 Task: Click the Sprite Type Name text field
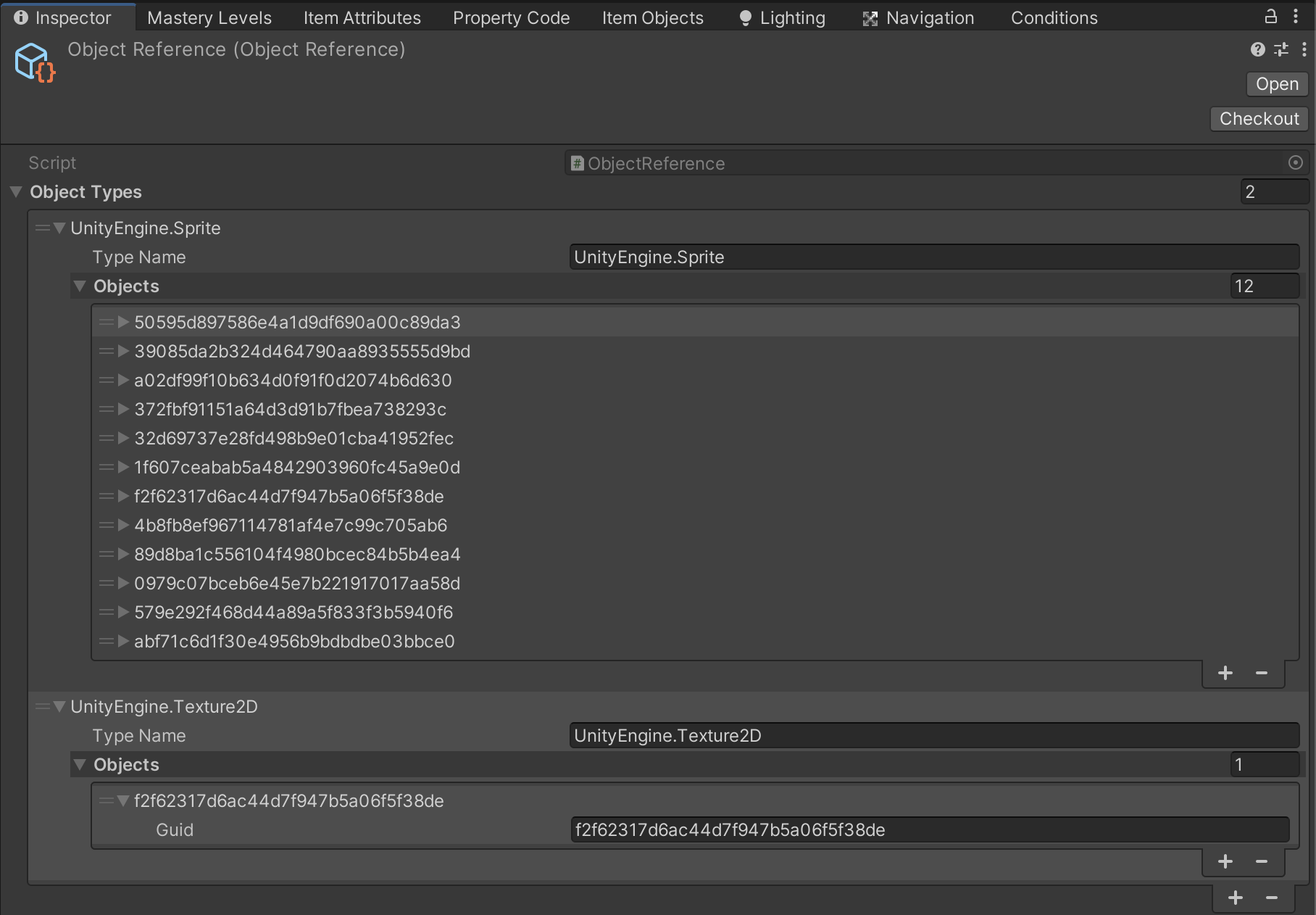pos(933,257)
